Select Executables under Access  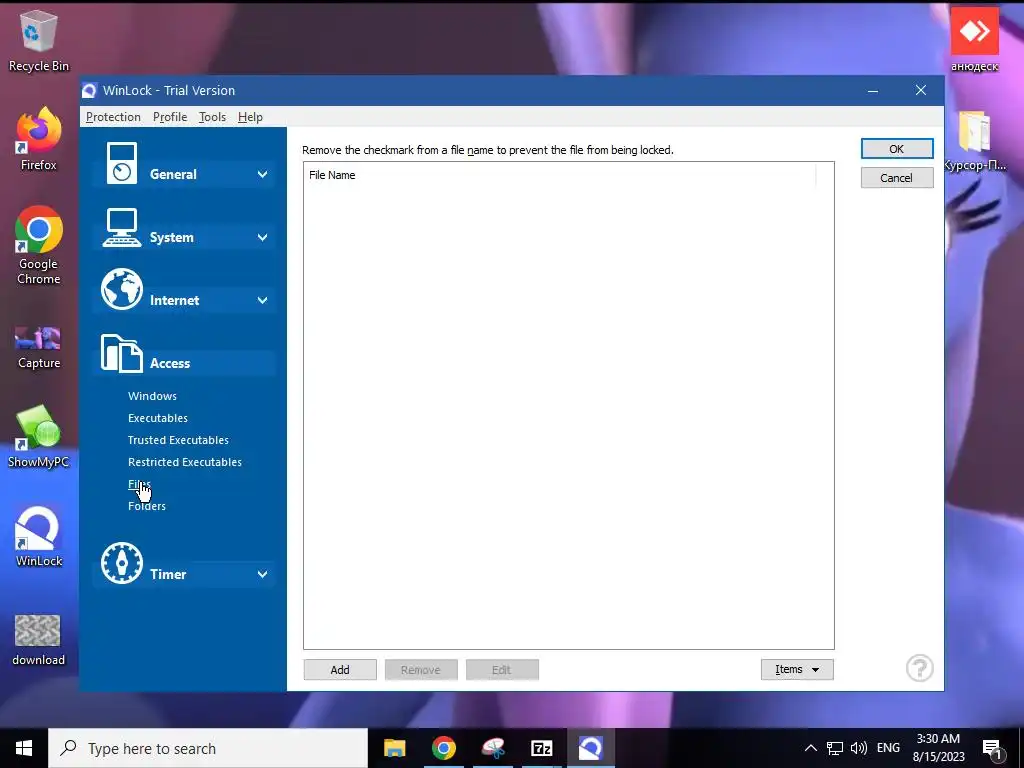[158, 418]
